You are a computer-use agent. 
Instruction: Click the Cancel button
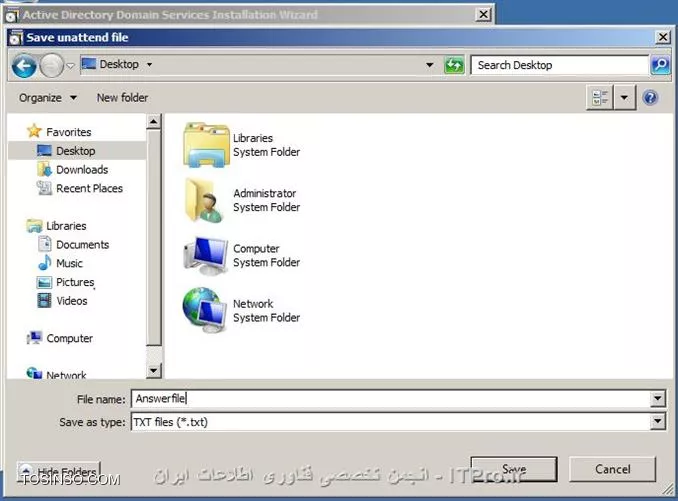pyautogui.click(x=612, y=469)
